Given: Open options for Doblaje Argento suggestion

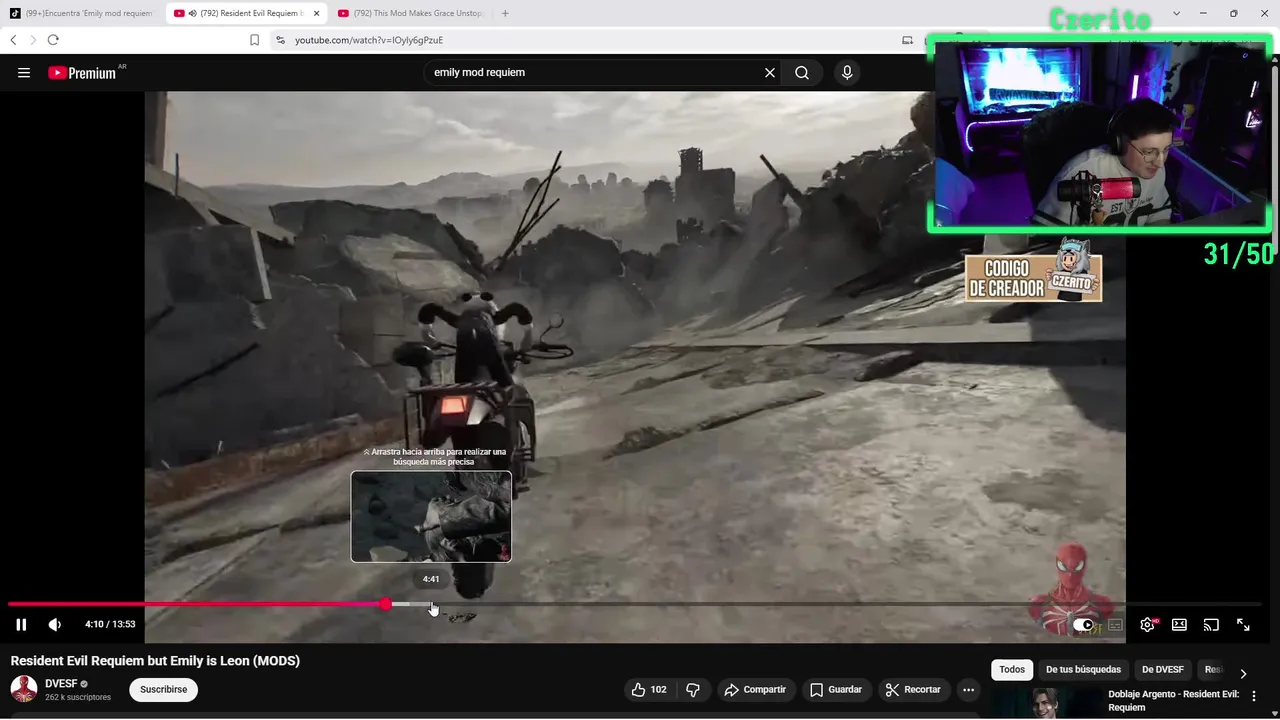Looking at the screenshot, I should (x=1254, y=696).
